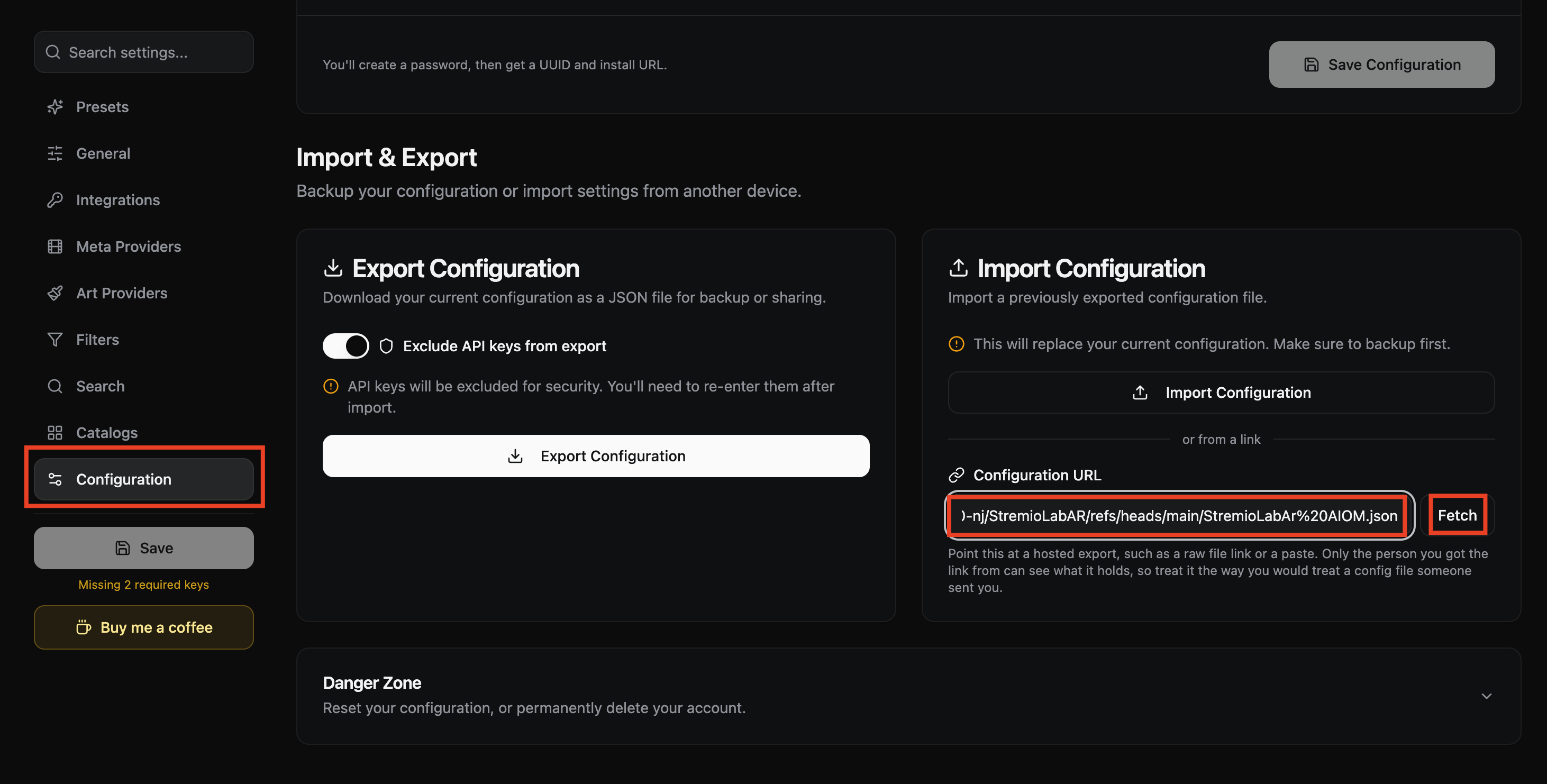The width and height of the screenshot is (1547, 784).
Task: Click the link icon beside Configuration URL
Action: [x=956, y=475]
